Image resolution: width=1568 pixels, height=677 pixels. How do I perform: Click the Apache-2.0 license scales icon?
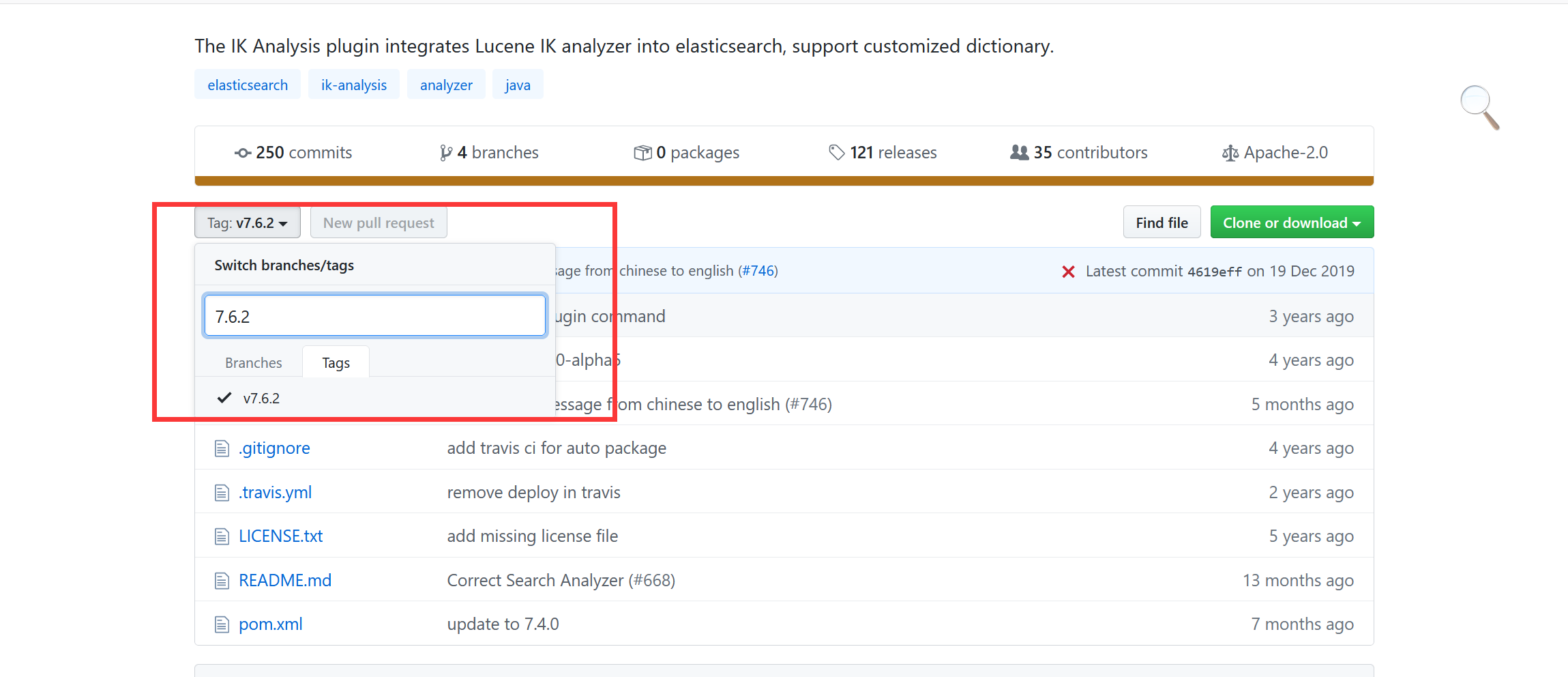(x=1230, y=153)
